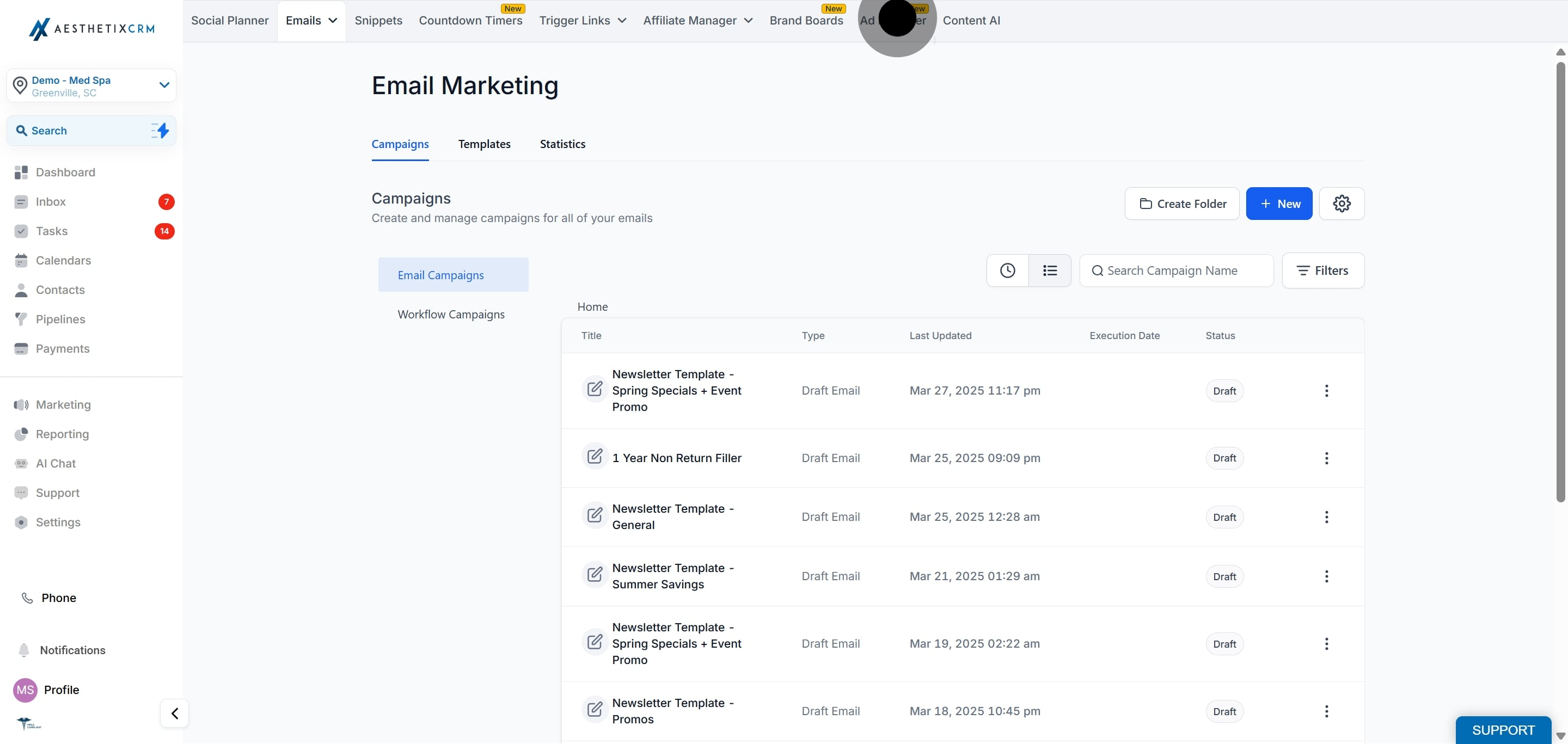This screenshot has width=1568, height=744.
Task: Click the blue New campaign button
Action: coord(1278,204)
